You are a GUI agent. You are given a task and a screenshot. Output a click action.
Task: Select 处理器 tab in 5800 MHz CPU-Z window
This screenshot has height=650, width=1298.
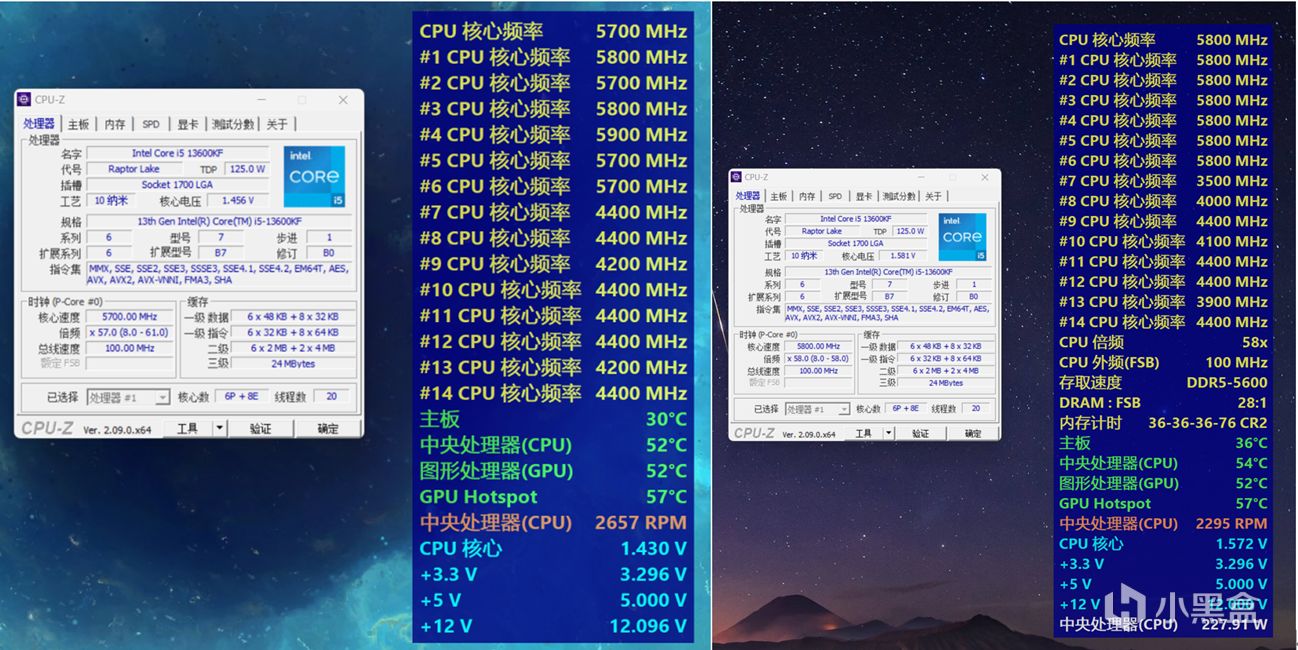tap(748, 196)
